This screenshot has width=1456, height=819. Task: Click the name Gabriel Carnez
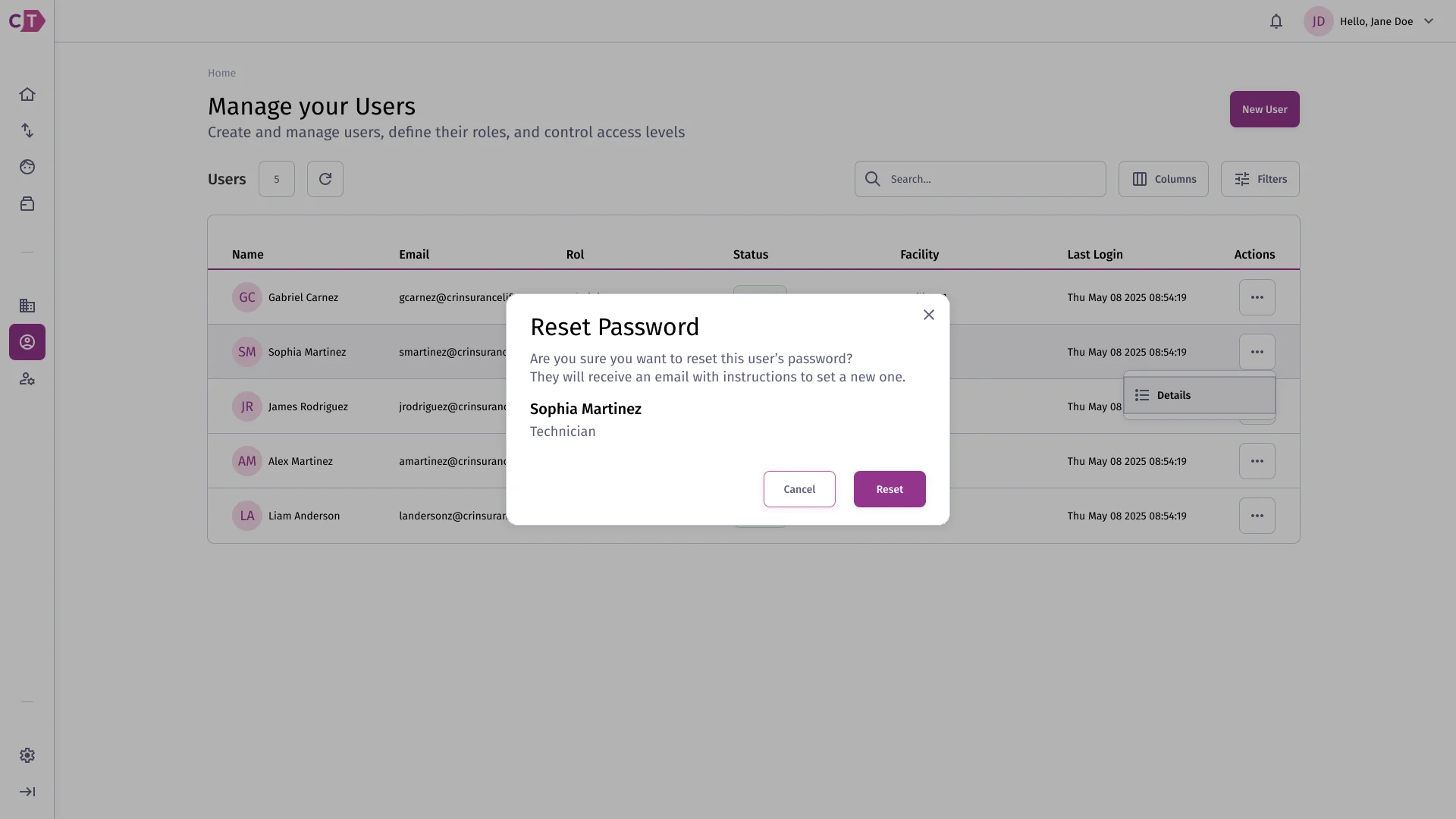303,297
